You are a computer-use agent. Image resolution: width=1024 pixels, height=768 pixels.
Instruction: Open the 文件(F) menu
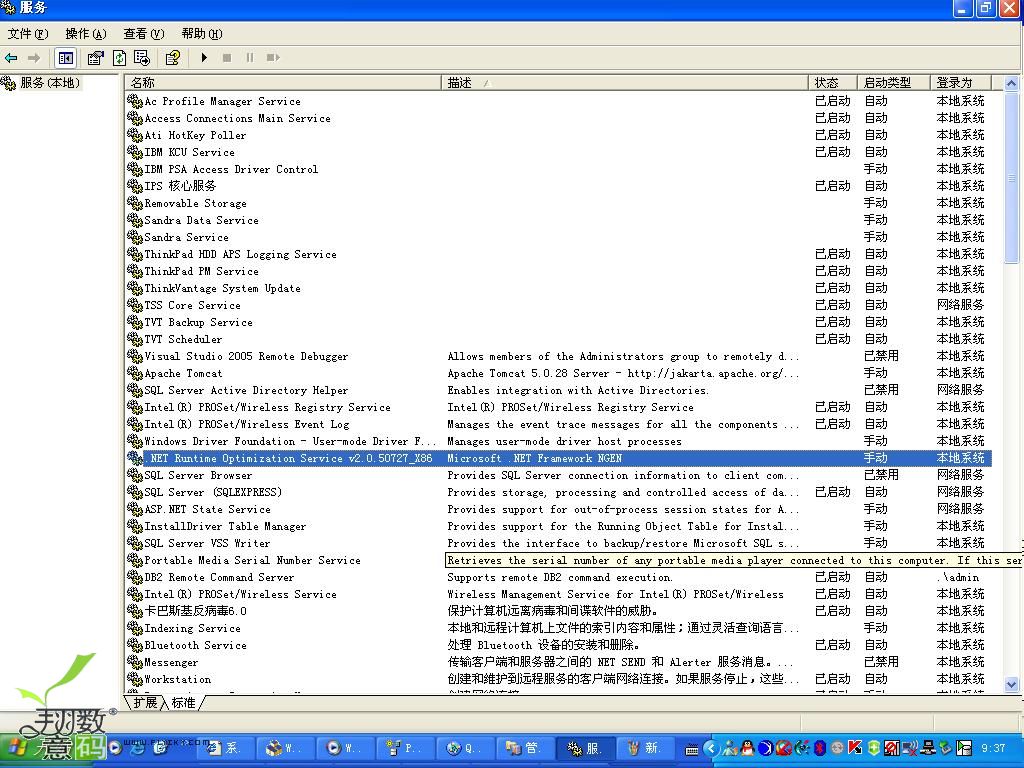[27, 34]
